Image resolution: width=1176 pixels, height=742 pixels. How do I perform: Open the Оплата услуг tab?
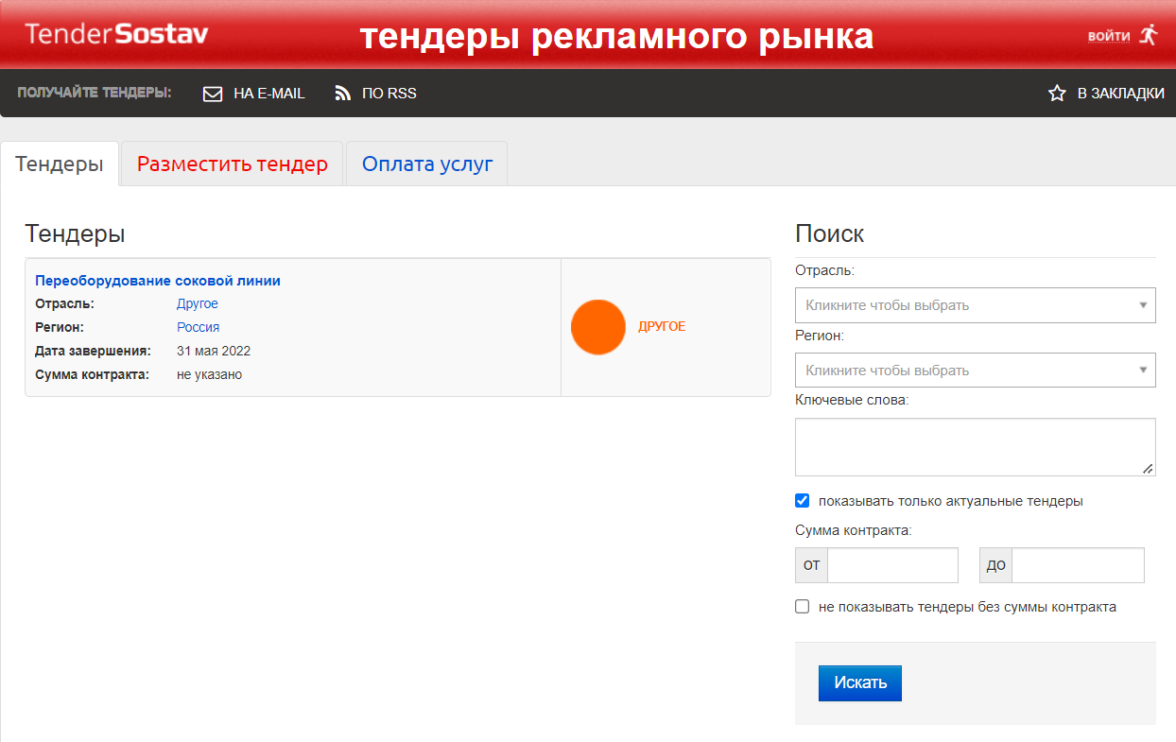tap(427, 164)
